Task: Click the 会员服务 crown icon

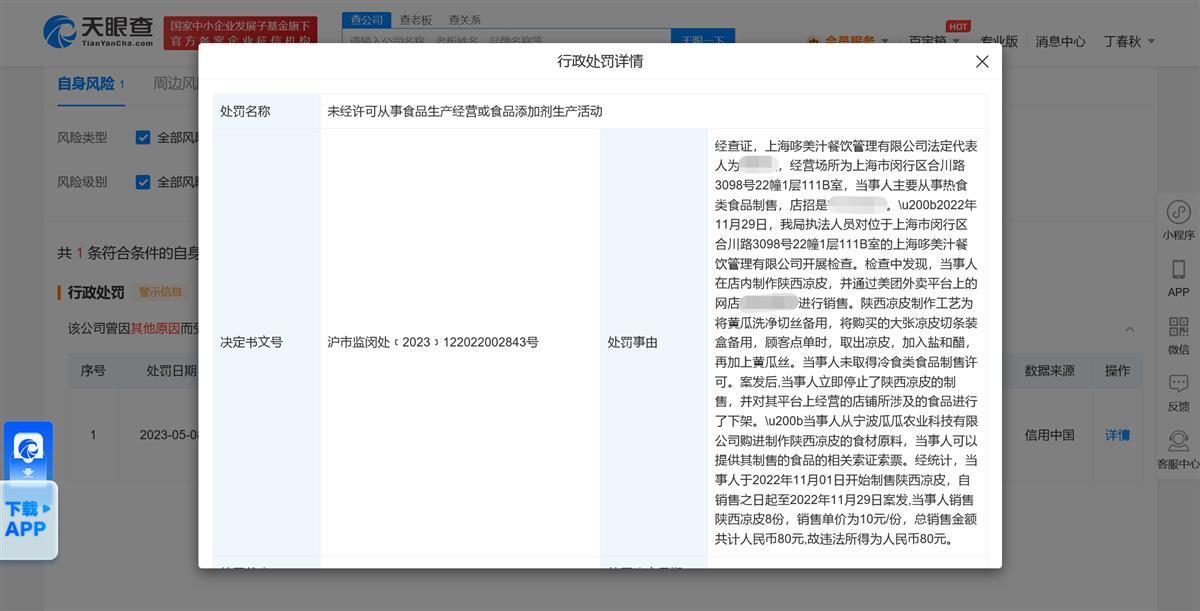Action: point(810,41)
